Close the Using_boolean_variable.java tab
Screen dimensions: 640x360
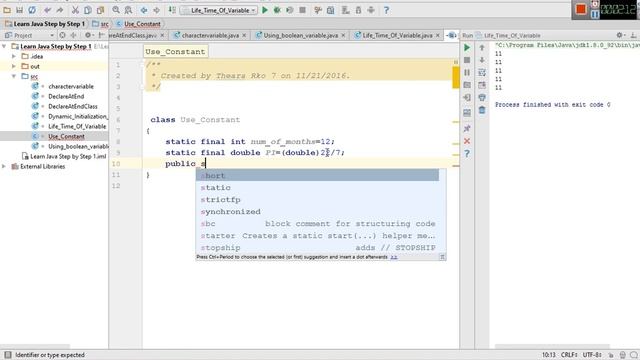pyautogui.click(x=343, y=36)
